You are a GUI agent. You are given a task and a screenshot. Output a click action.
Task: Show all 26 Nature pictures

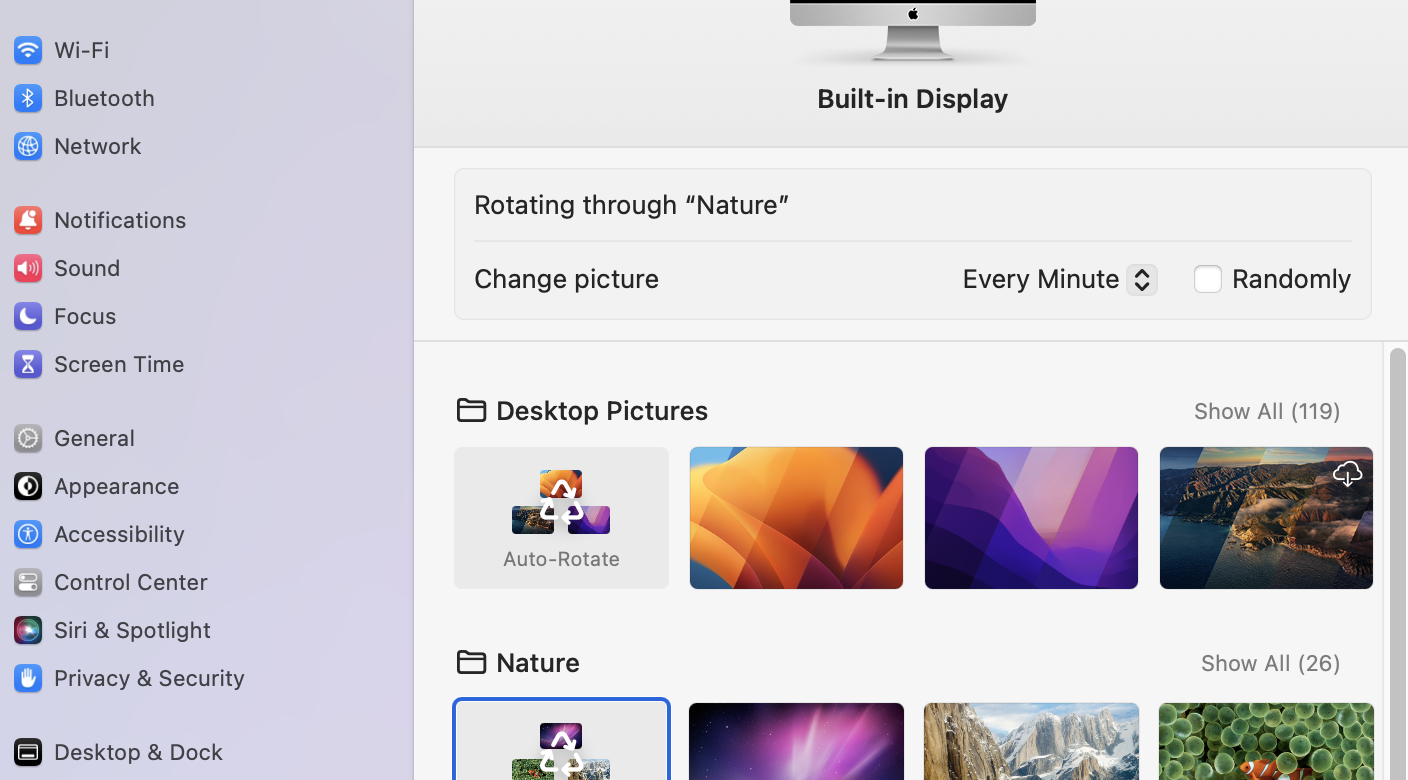[x=1270, y=663]
